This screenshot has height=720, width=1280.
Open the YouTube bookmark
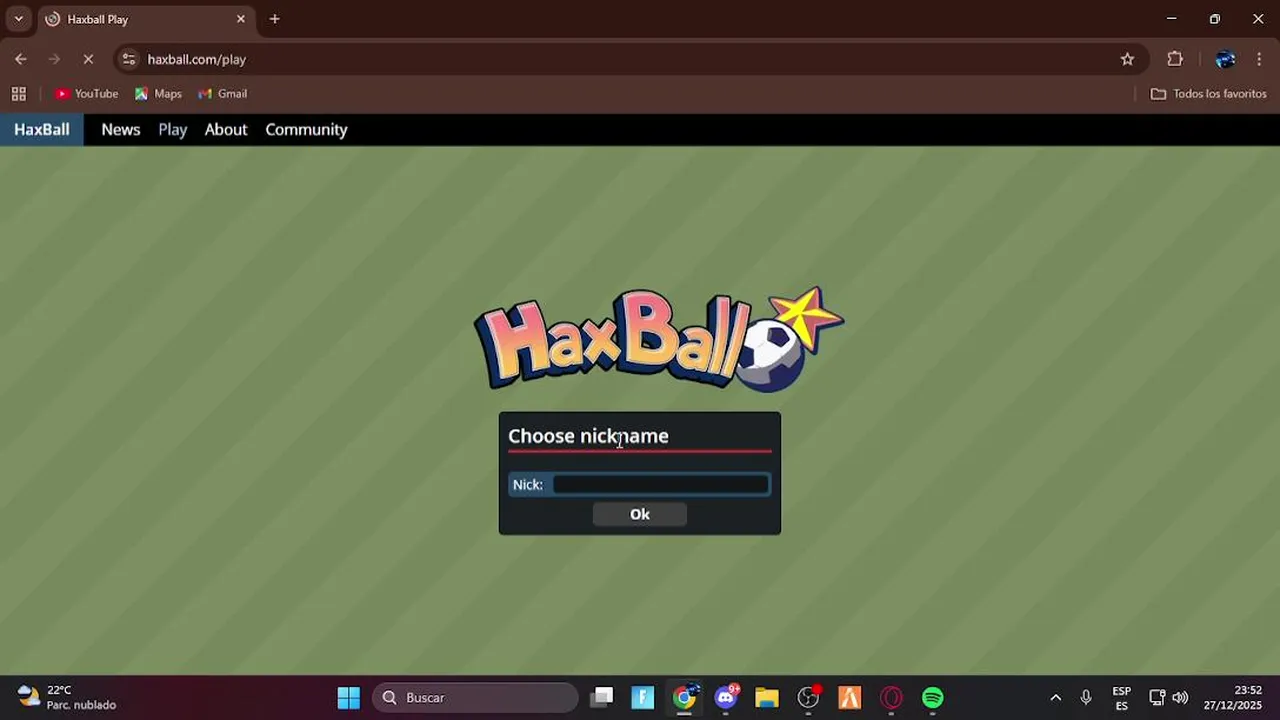[x=87, y=94]
